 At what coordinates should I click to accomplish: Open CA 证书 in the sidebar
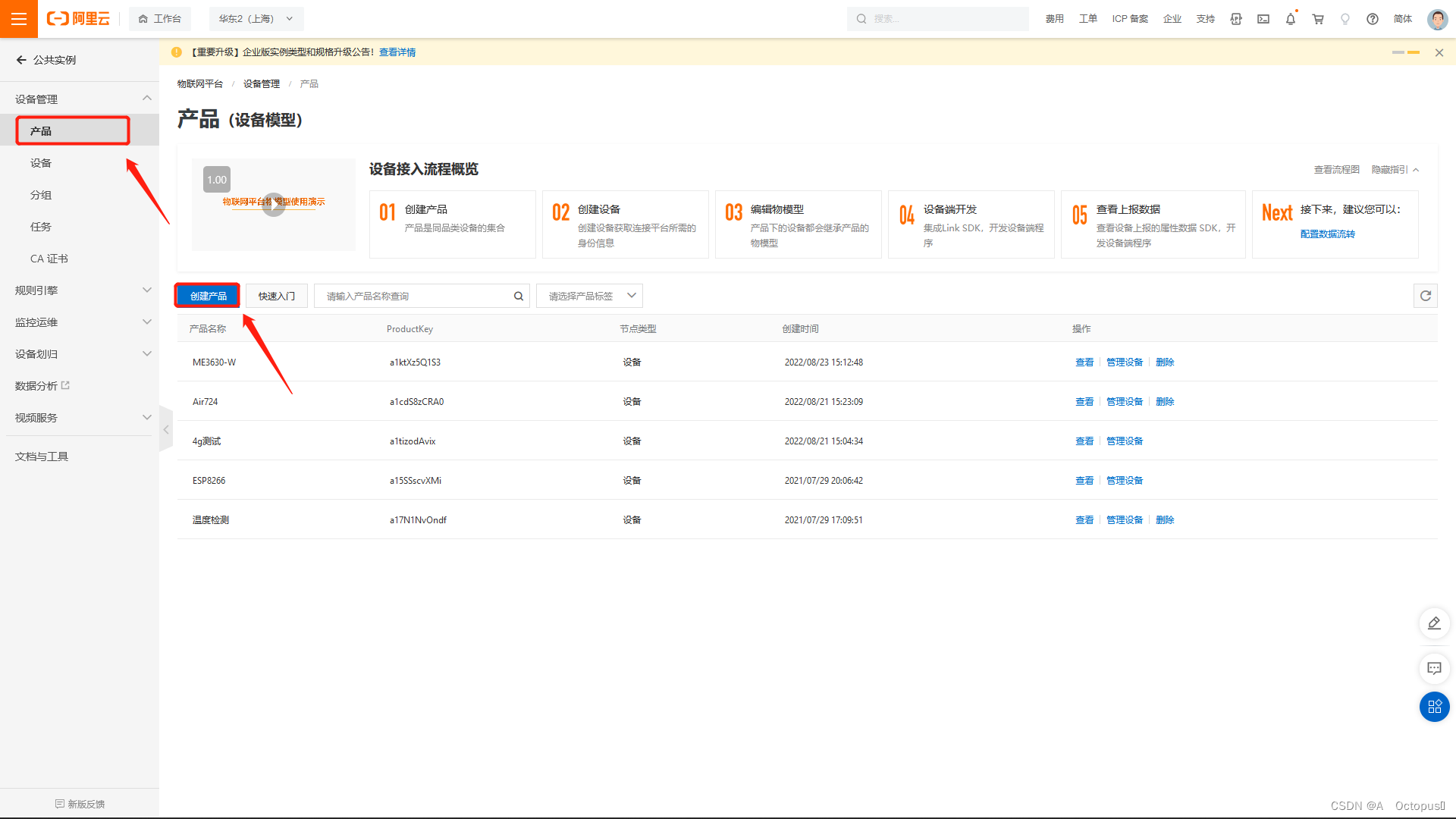49,259
